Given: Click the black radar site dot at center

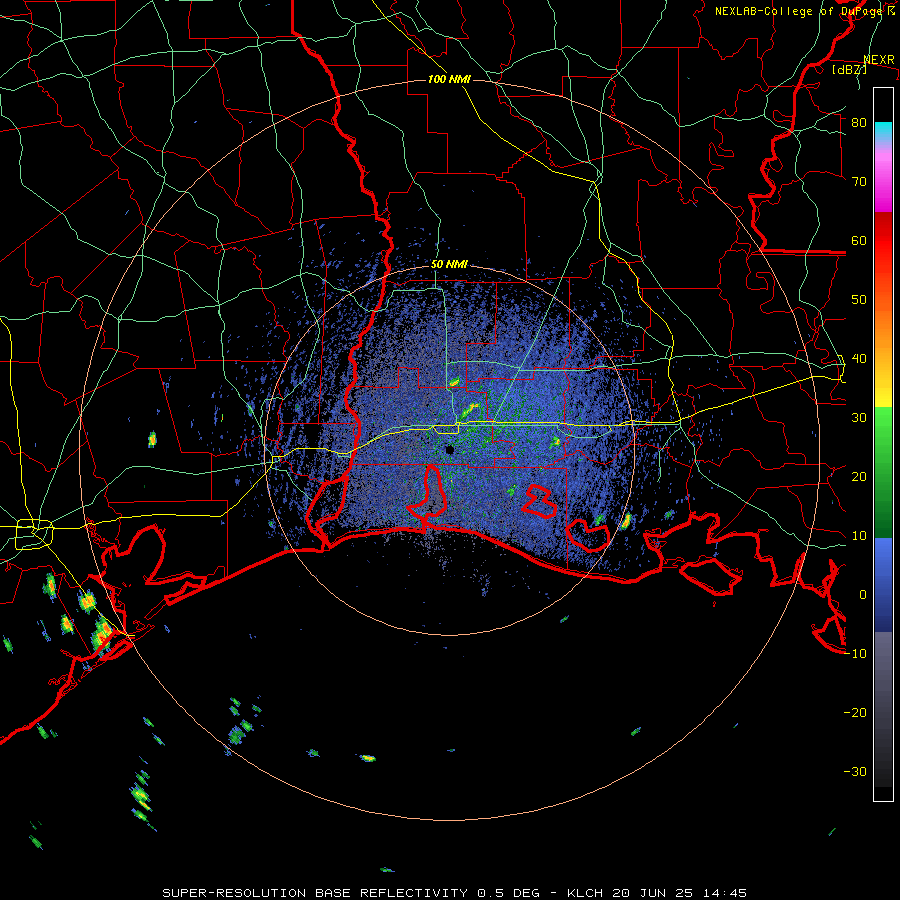Looking at the screenshot, I should 450,450.
